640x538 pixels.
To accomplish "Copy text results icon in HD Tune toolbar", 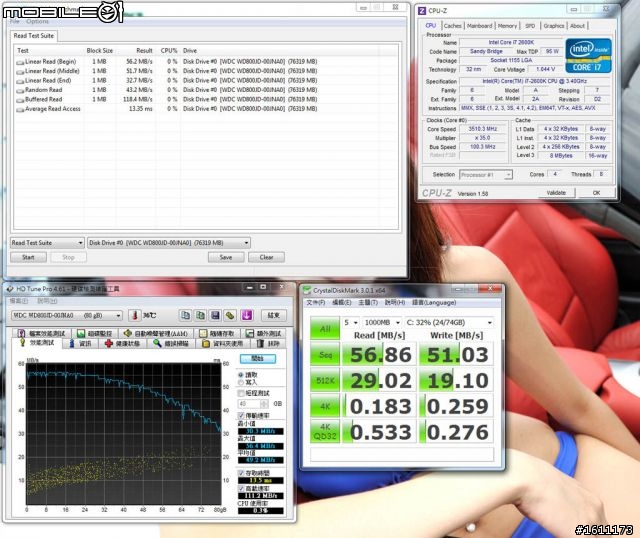I will pos(185,315).
